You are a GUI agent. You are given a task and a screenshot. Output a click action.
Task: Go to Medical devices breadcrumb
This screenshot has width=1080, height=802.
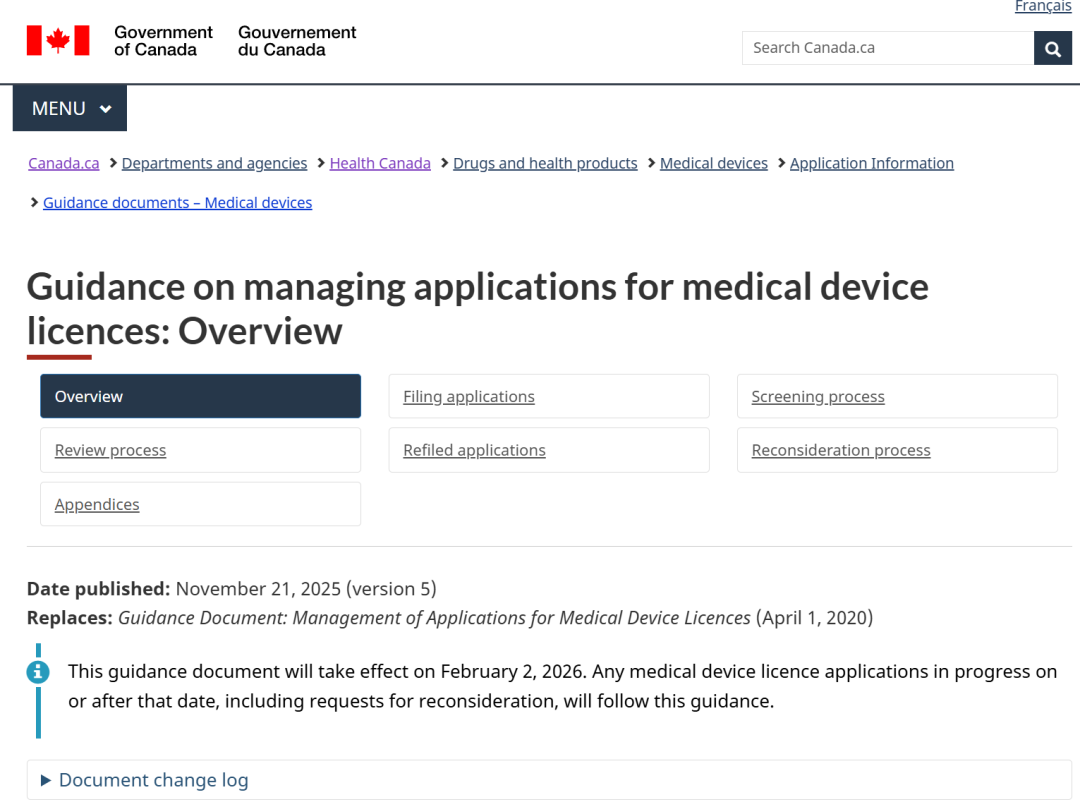[x=714, y=163]
